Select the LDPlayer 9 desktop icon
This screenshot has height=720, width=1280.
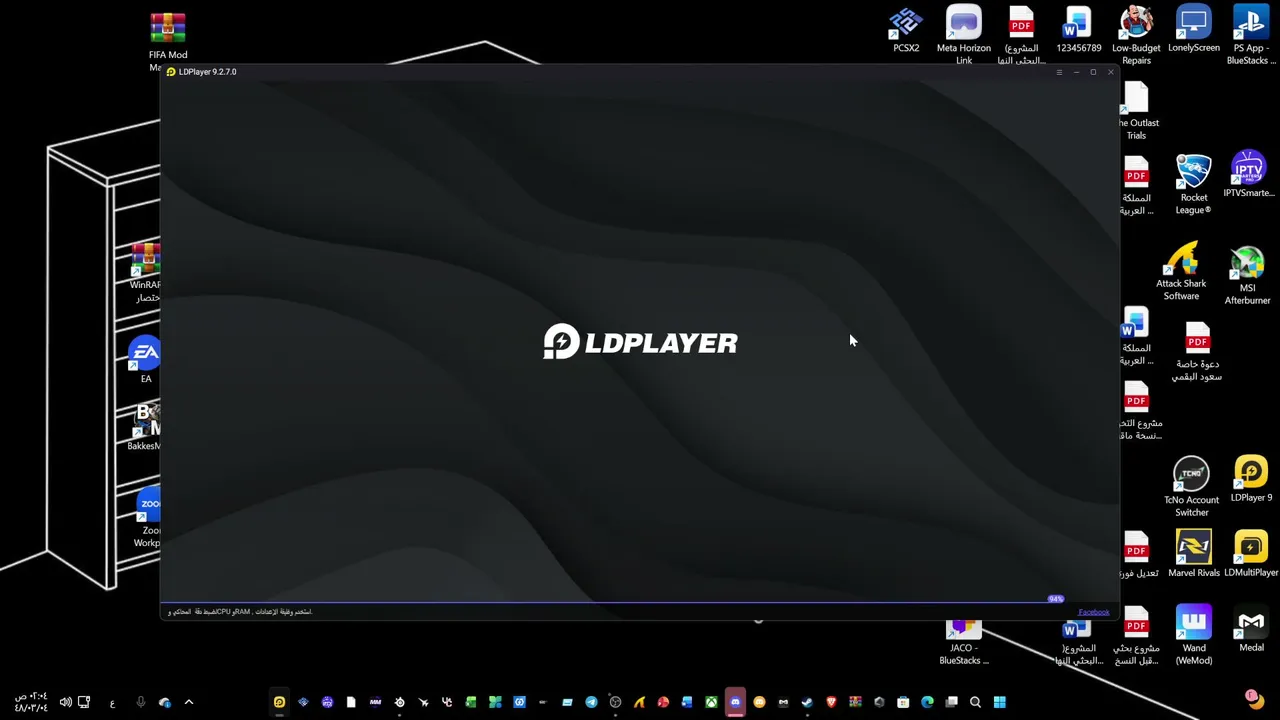click(1251, 480)
